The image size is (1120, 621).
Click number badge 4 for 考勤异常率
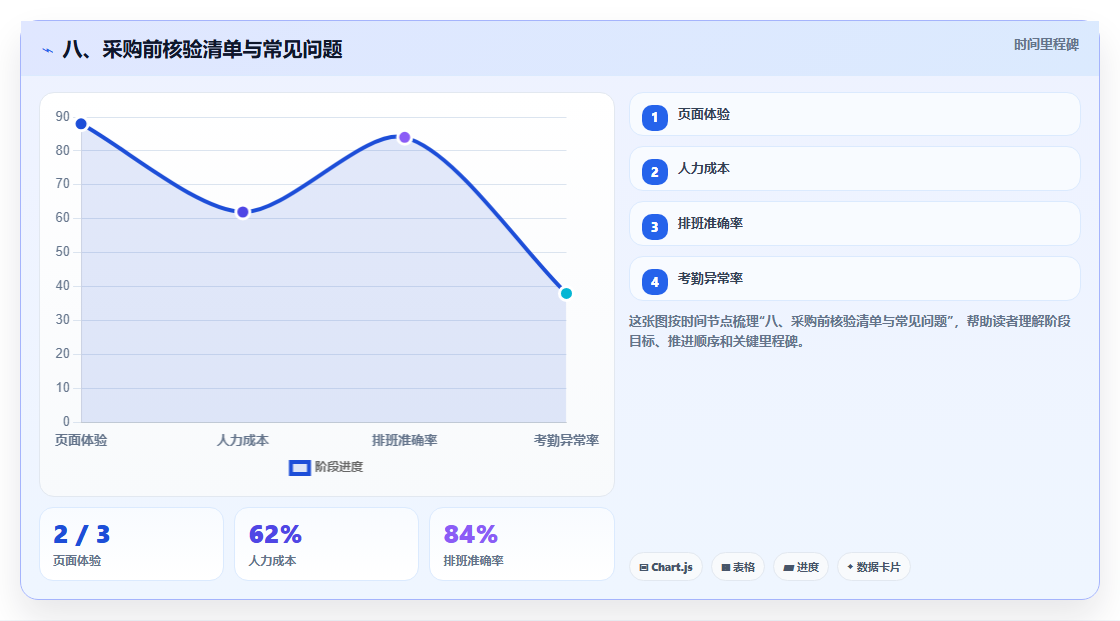point(654,282)
